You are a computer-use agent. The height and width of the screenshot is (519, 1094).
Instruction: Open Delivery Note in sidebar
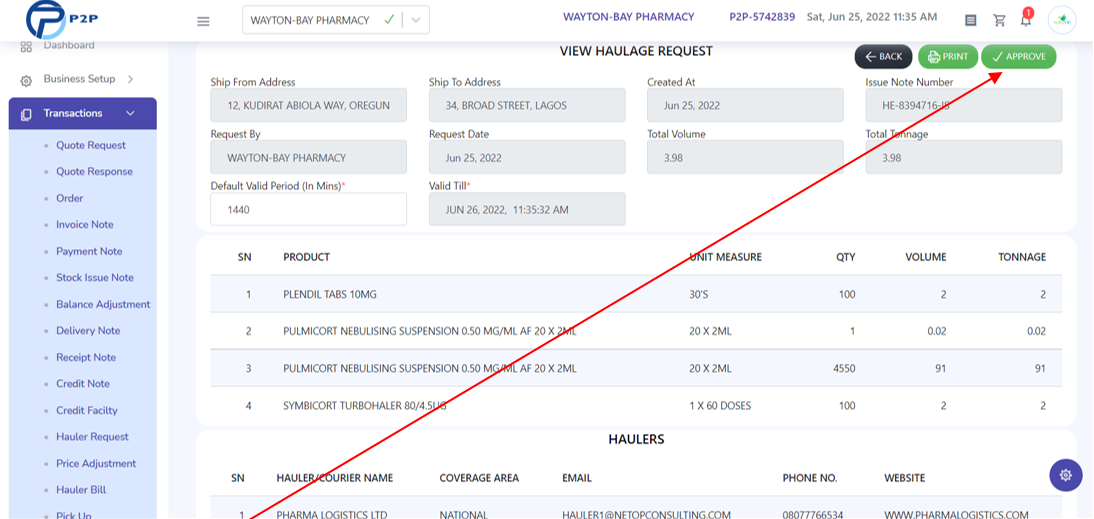(x=89, y=331)
